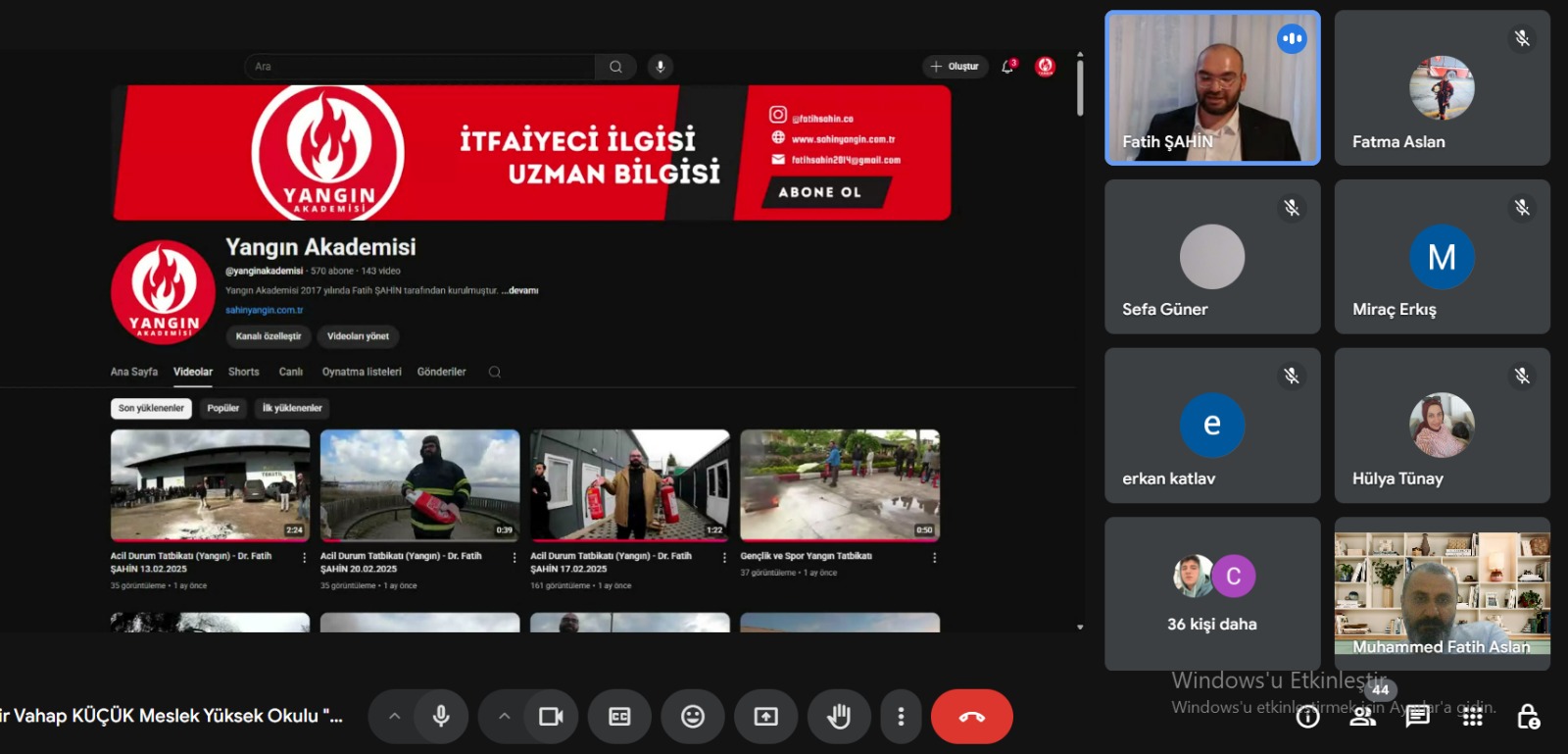Viewport: 1568px width, 754px height.
Task: Click the Kanalı özelleştir button
Action: coord(269,336)
